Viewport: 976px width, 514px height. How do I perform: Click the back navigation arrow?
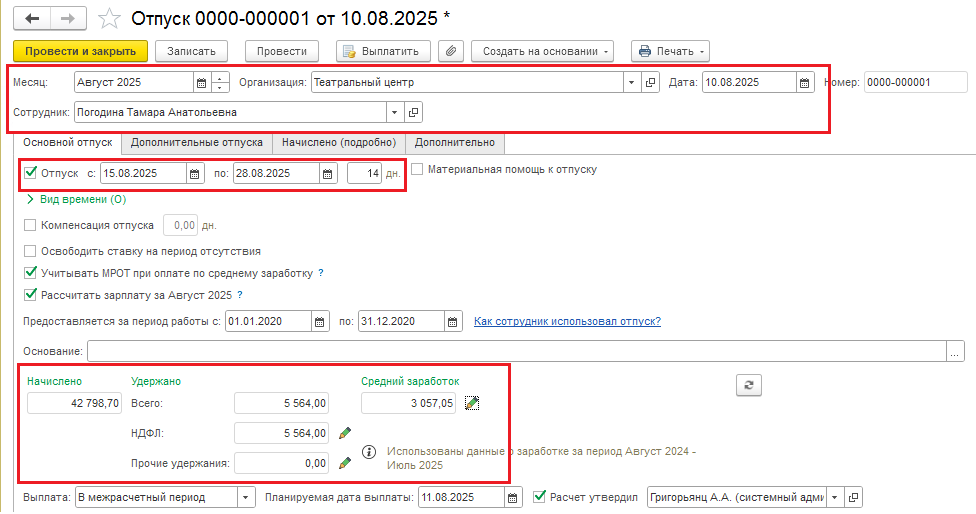[x=32, y=19]
